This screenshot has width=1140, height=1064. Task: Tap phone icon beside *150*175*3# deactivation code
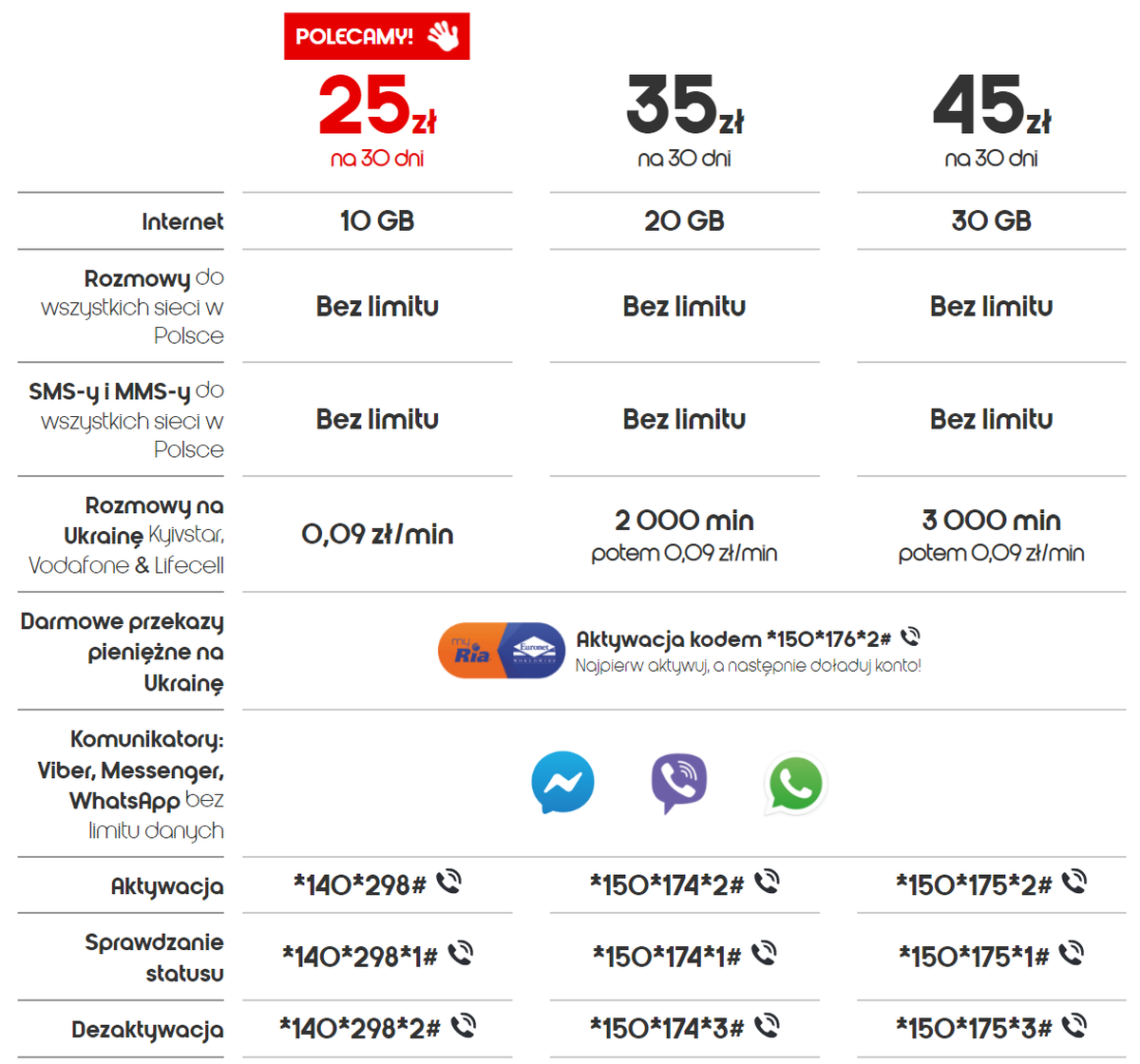(x=1074, y=1026)
